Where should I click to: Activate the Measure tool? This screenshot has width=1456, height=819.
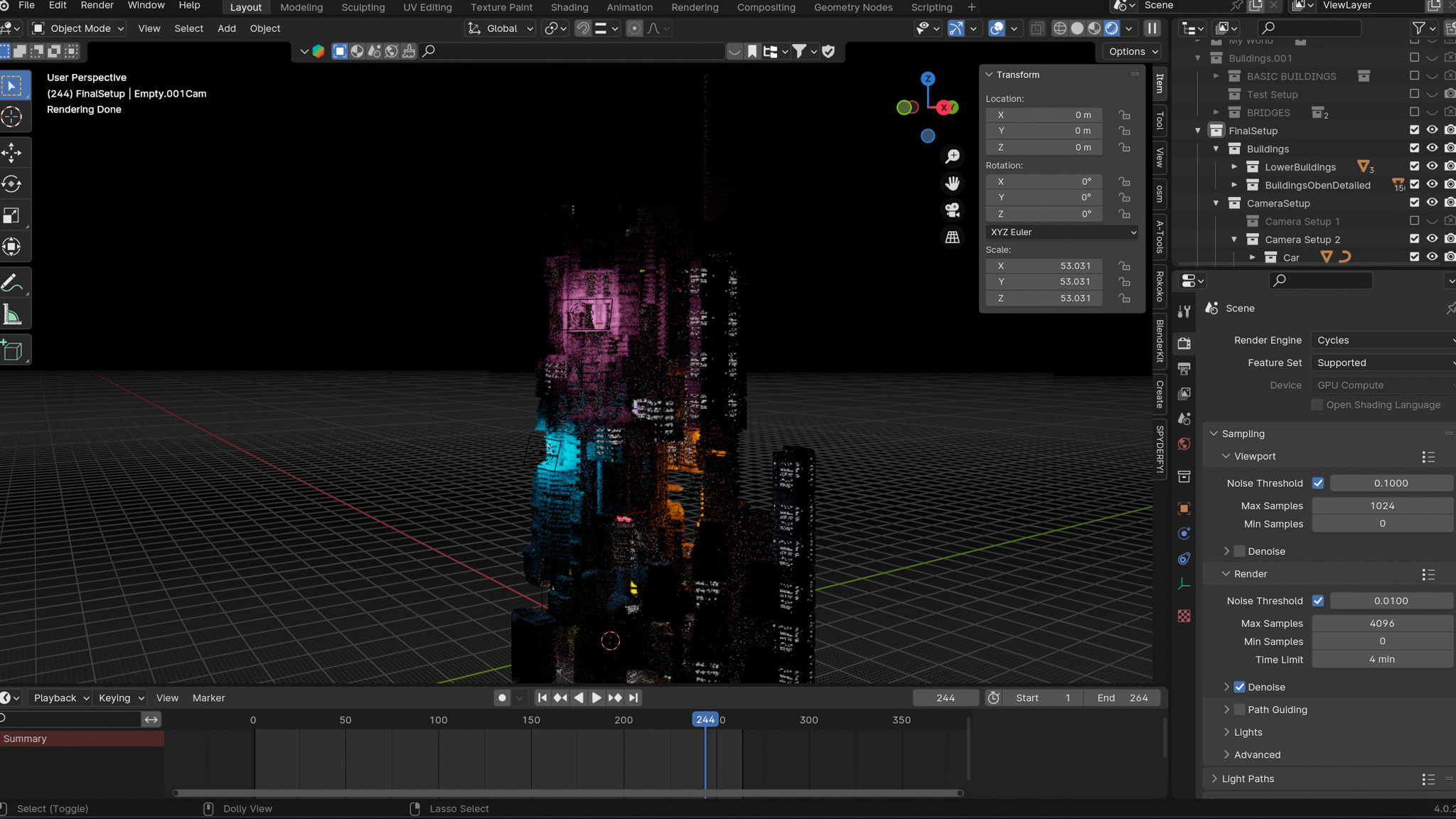click(13, 315)
